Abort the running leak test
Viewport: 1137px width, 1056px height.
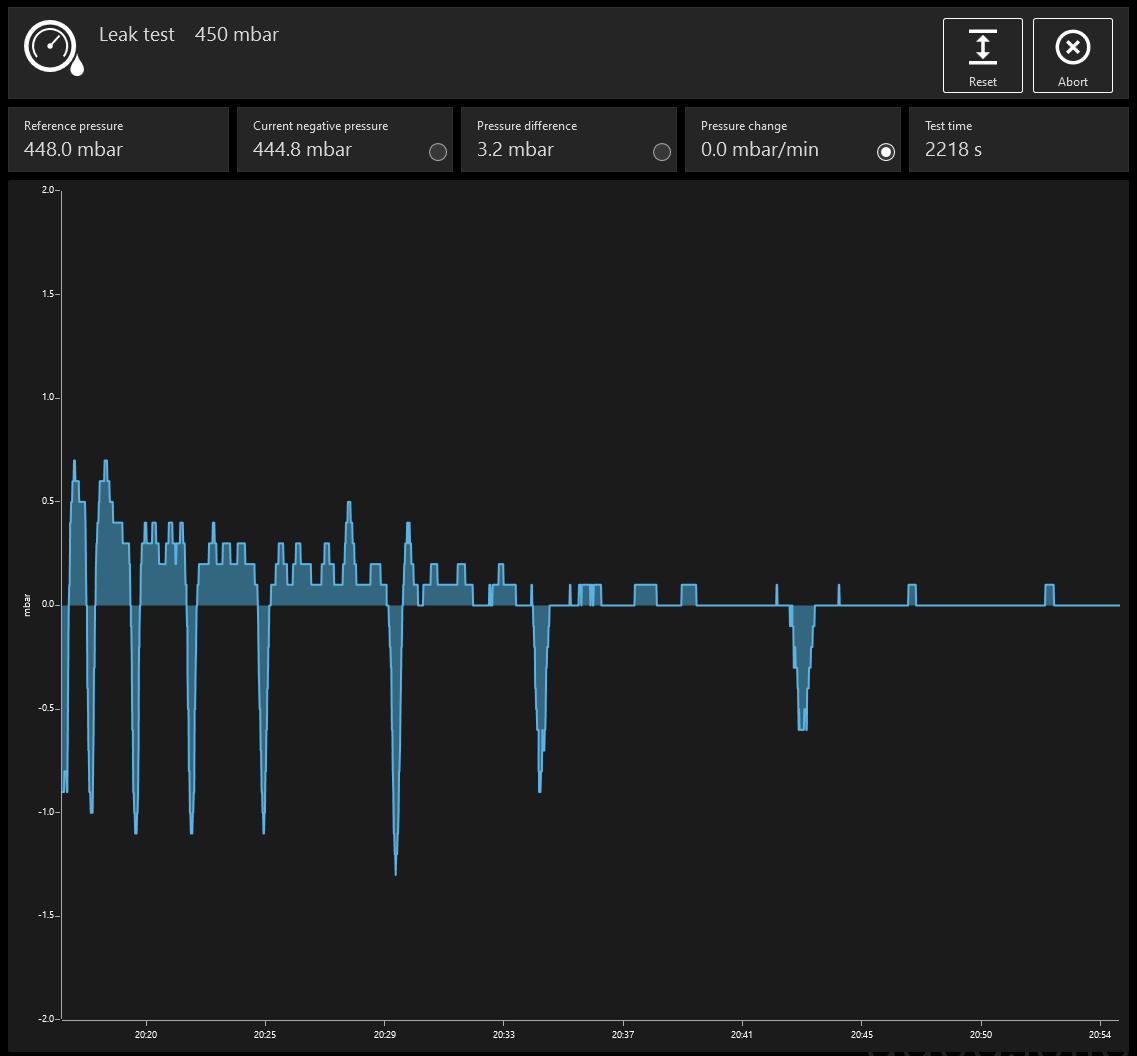click(1072, 55)
